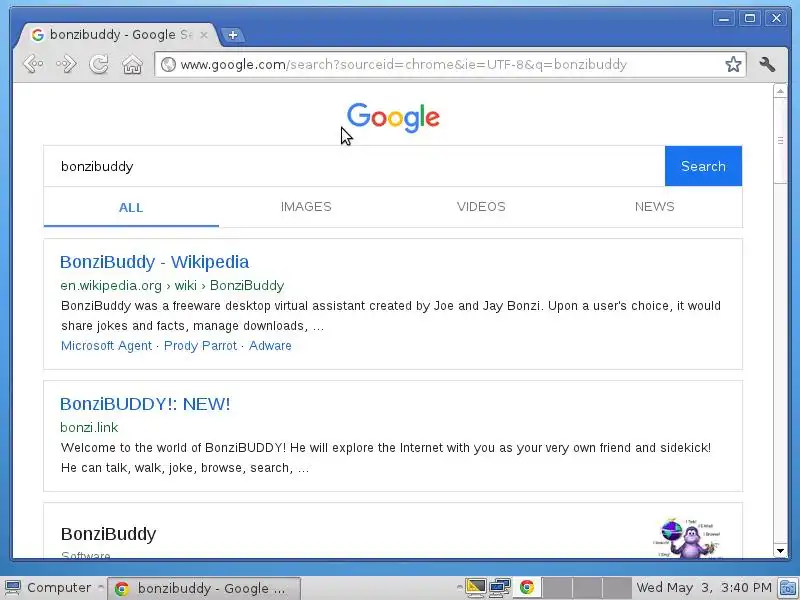This screenshot has width=800, height=600.
Task: Click the bonzibuddy search input box
Action: click(354, 166)
